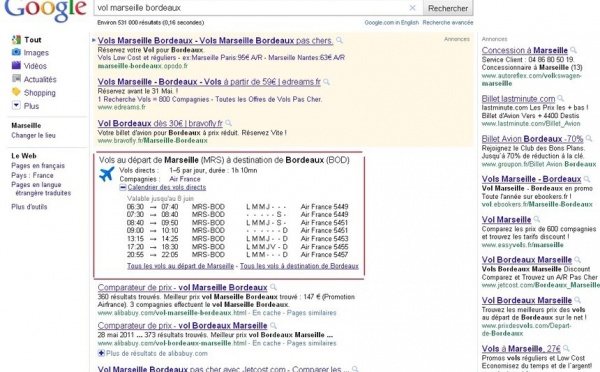
Task: Expand the Plus dropdown in sidebar
Action: click(x=16, y=105)
